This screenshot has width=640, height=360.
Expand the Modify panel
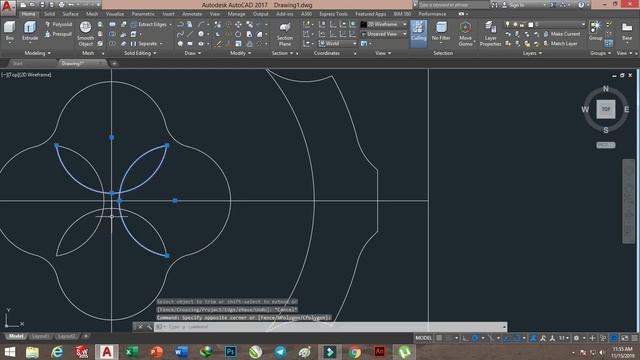pyautogui.click(x=240, y=53)
